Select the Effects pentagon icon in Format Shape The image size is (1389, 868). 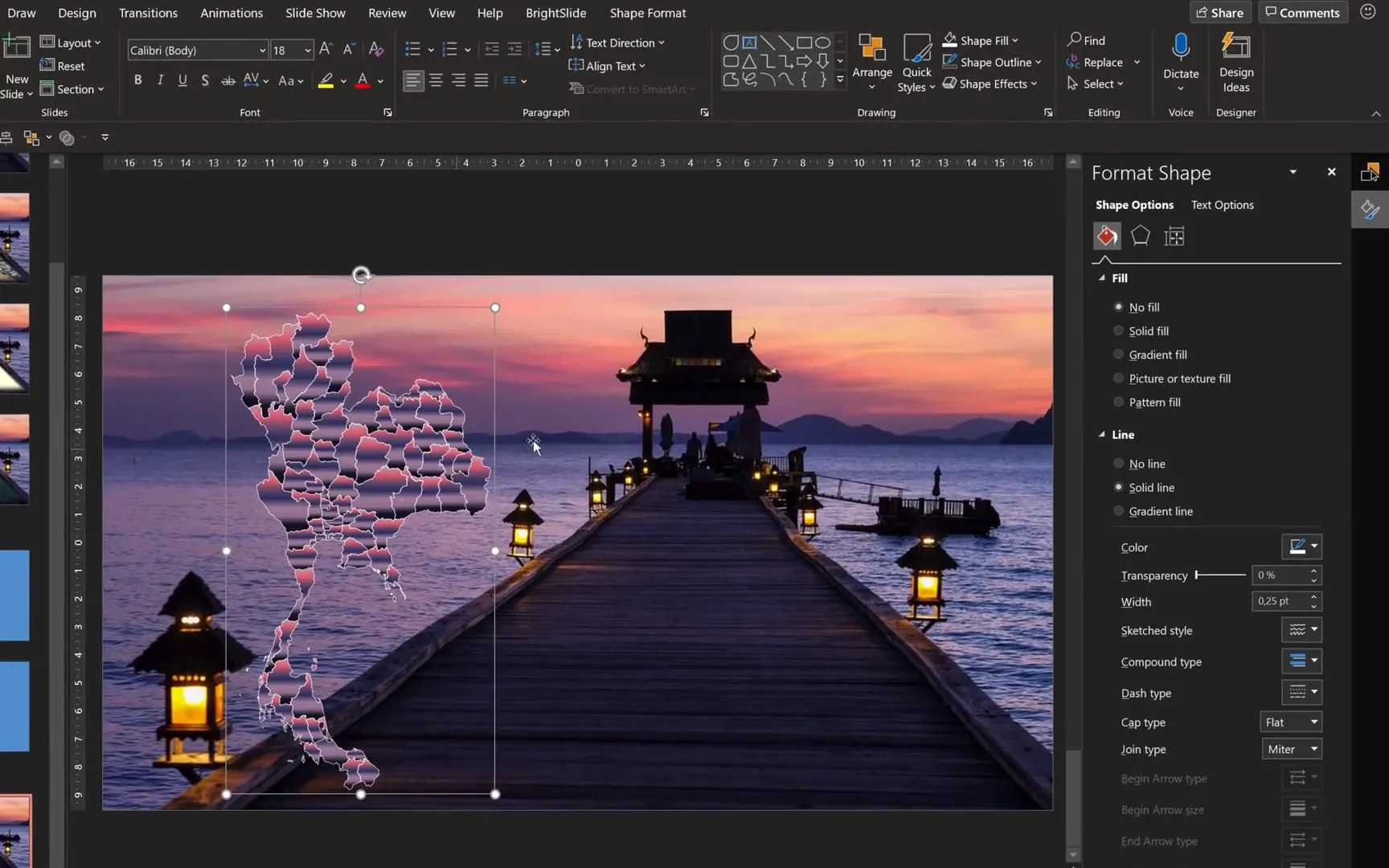click(x=1140, y=235)
